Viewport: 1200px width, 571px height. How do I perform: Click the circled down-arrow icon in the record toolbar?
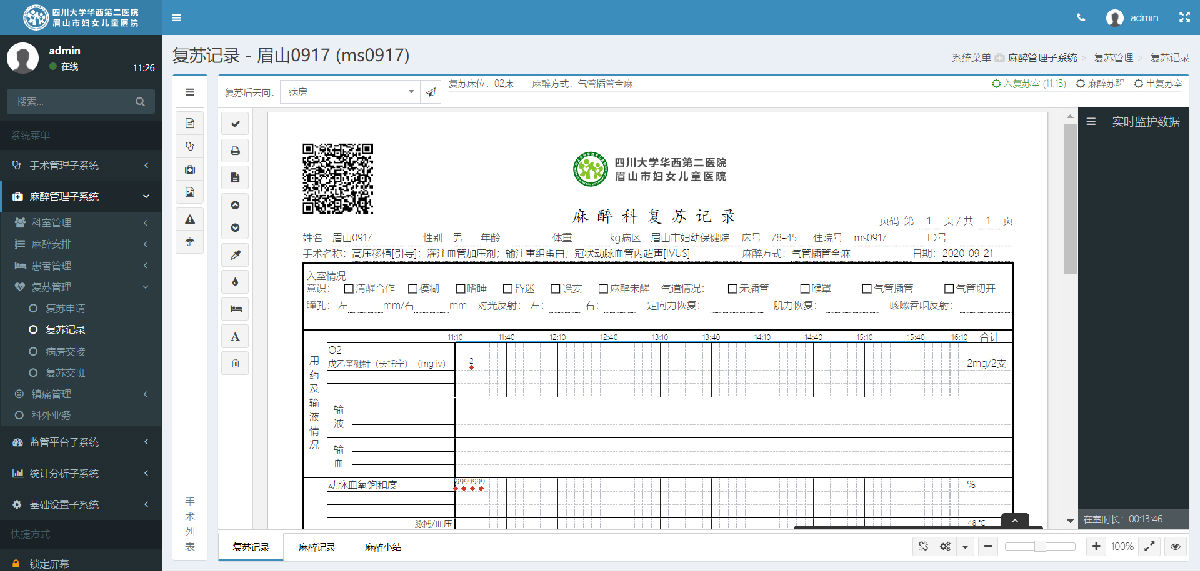tap(235, 228)
